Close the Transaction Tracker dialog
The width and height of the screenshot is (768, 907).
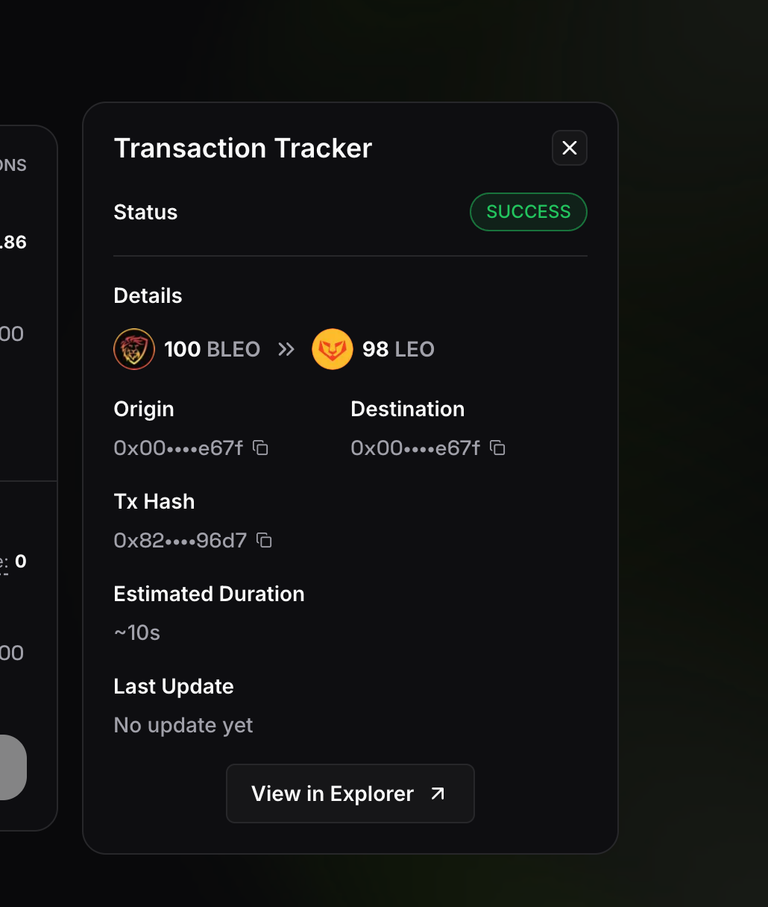point(569,148)
